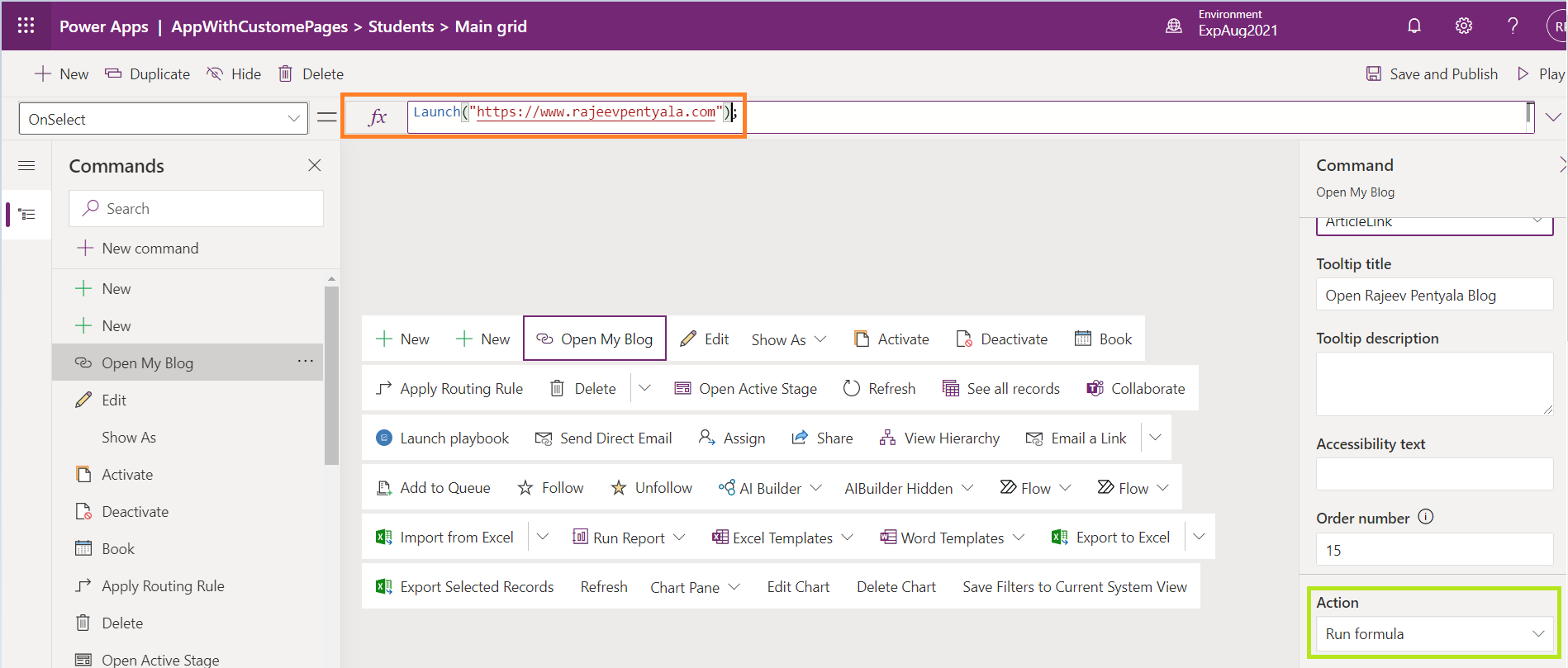This screenshot has width=1568, height=668.
Task: Select Open My Blog in command bar preview
Action: point(595,339)
